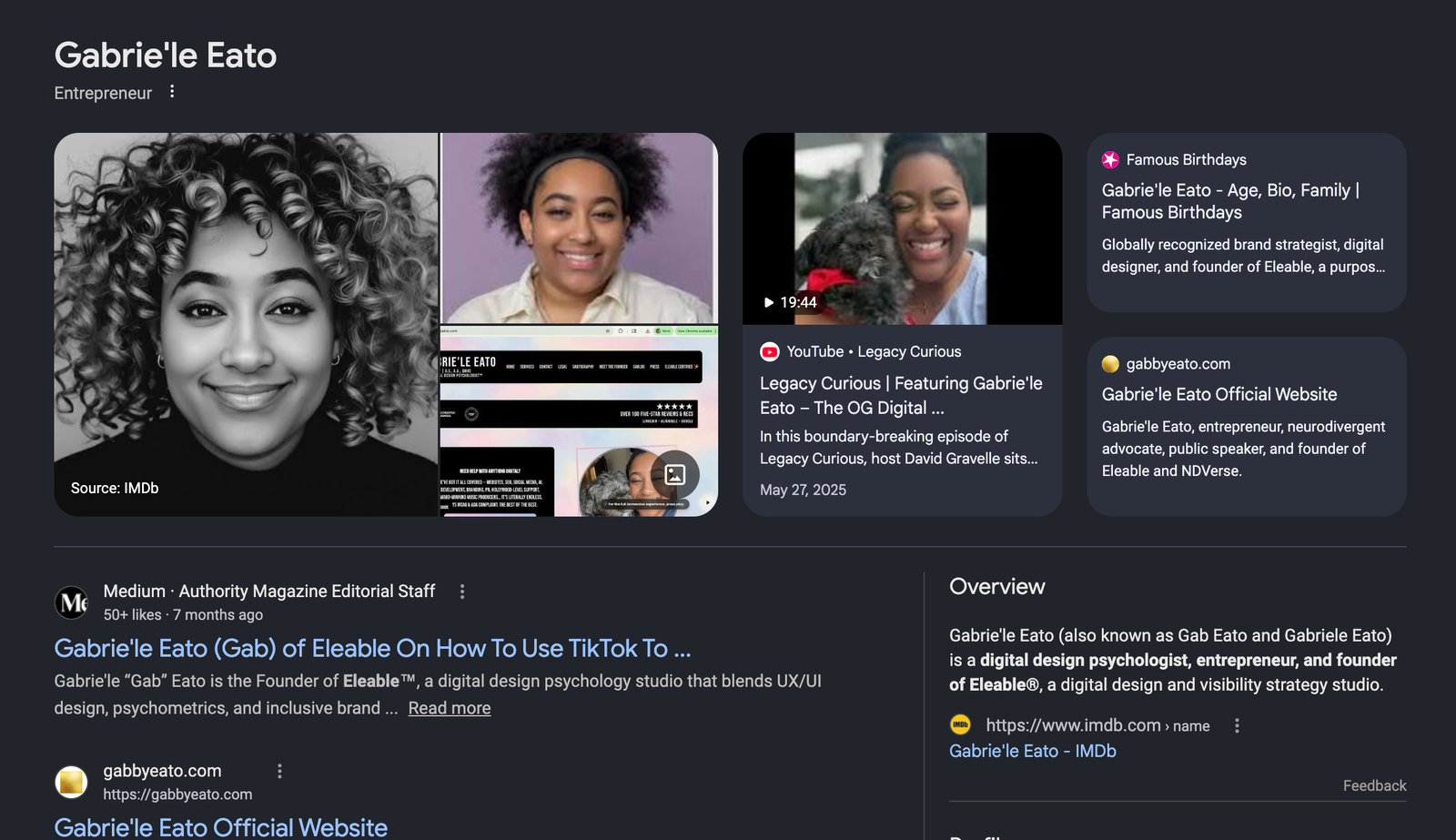
Task: Click the YouTube logo icon
Action: pyautogui.click(x=770, y=352)
